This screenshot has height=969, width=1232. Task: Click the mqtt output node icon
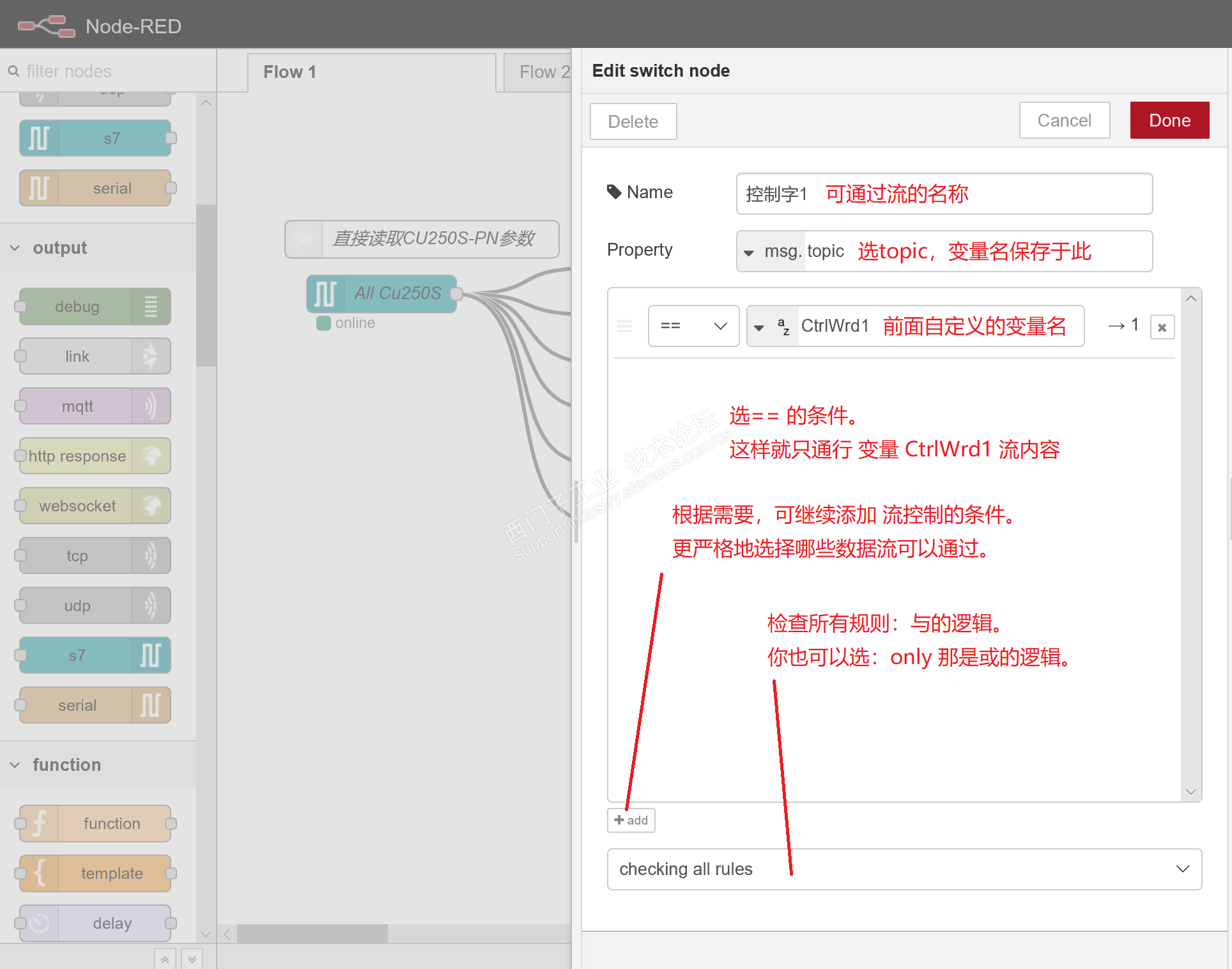[151, 406]
